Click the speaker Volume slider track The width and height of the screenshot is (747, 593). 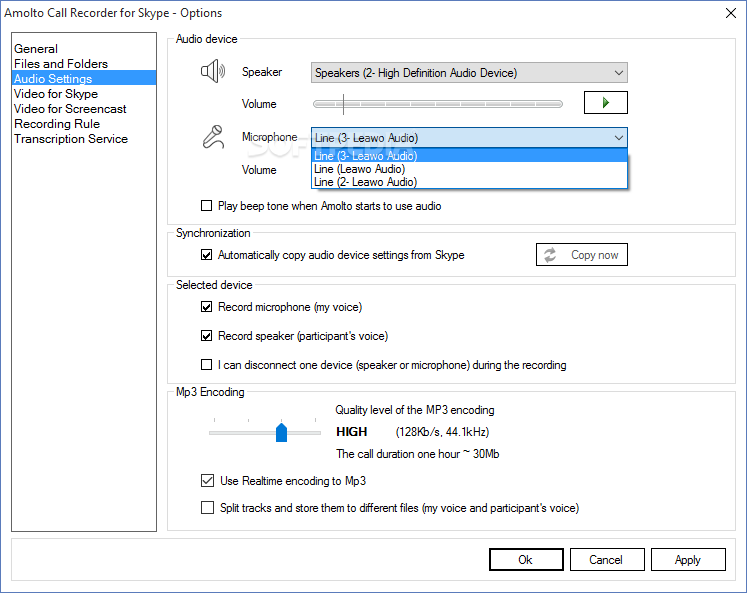click(438, 104)
